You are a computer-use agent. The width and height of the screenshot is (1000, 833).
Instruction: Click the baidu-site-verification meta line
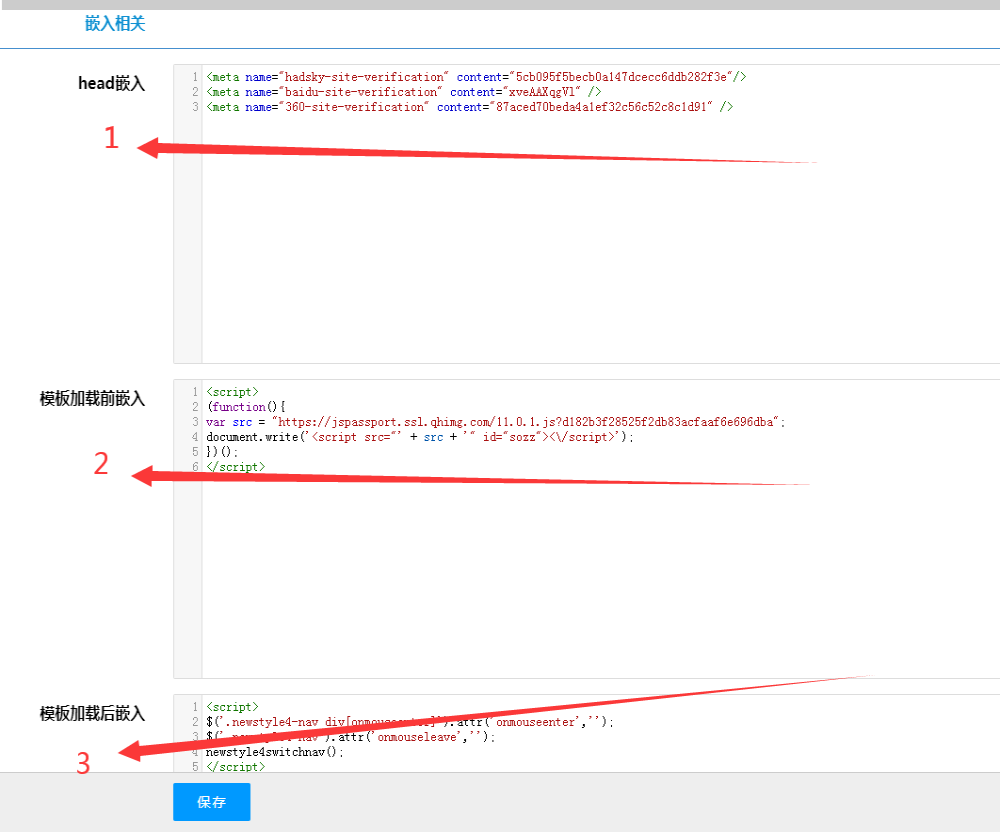[x=403, y=92]
